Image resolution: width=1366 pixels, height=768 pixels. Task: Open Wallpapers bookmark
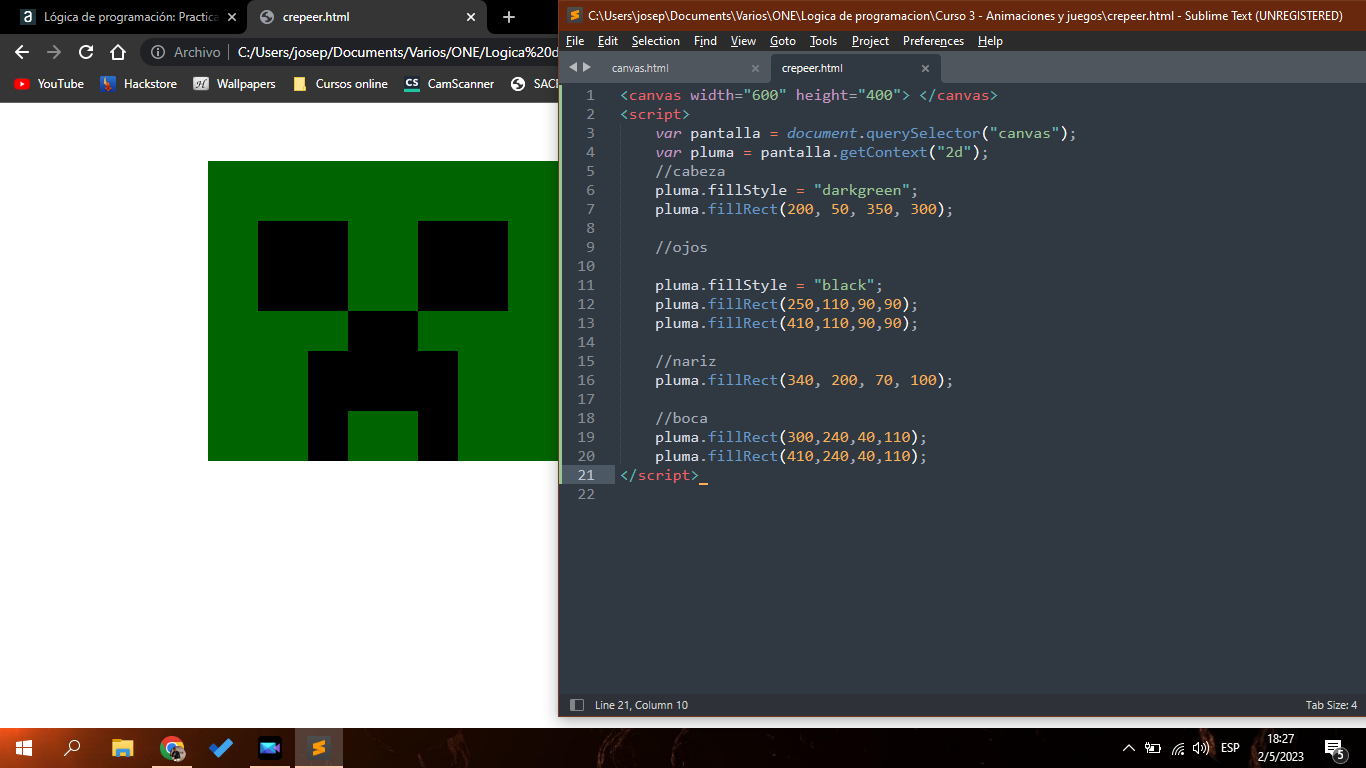[x=234, y=84]
